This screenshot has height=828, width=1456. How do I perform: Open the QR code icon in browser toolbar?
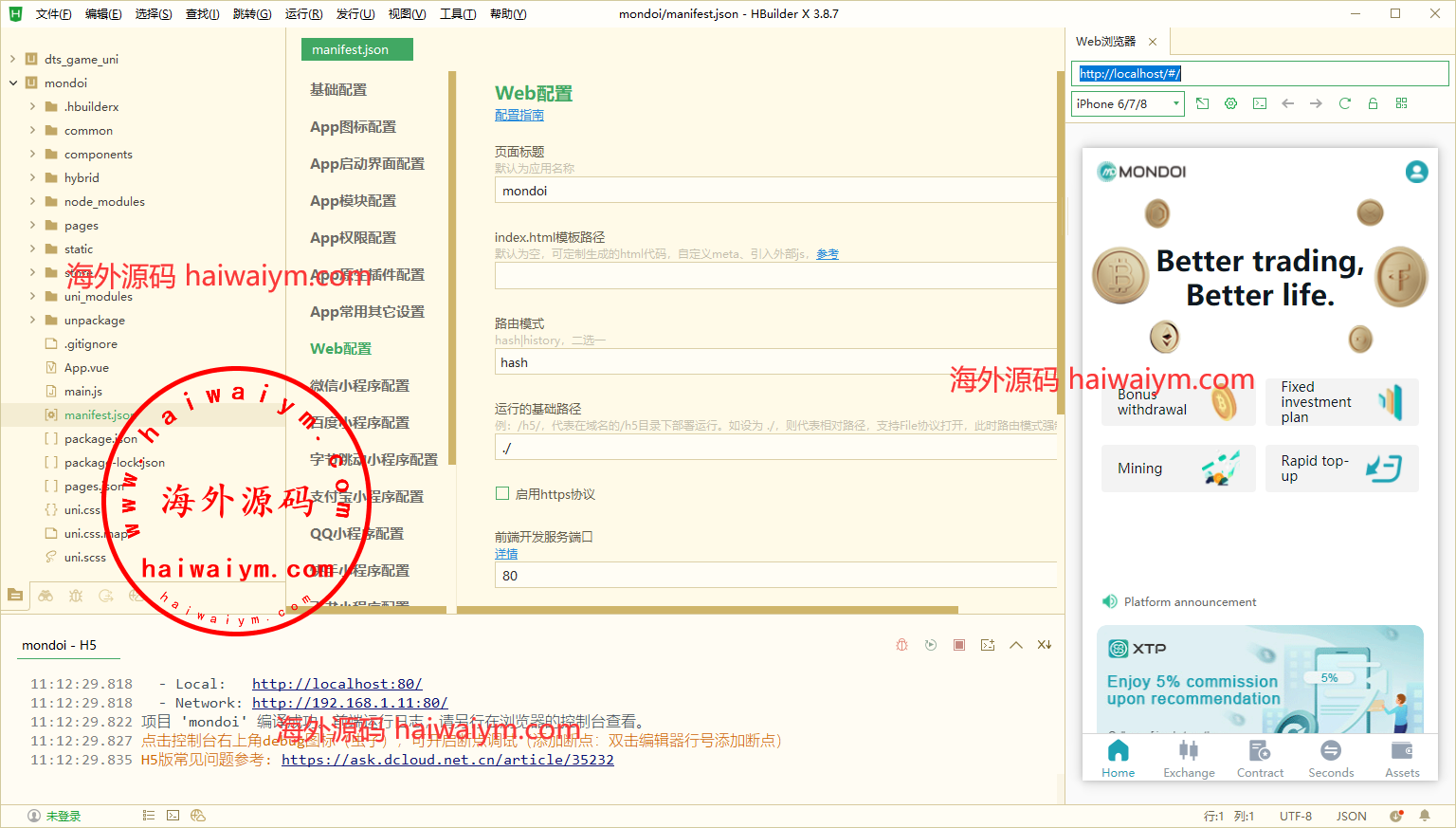tap(1401, 103)
